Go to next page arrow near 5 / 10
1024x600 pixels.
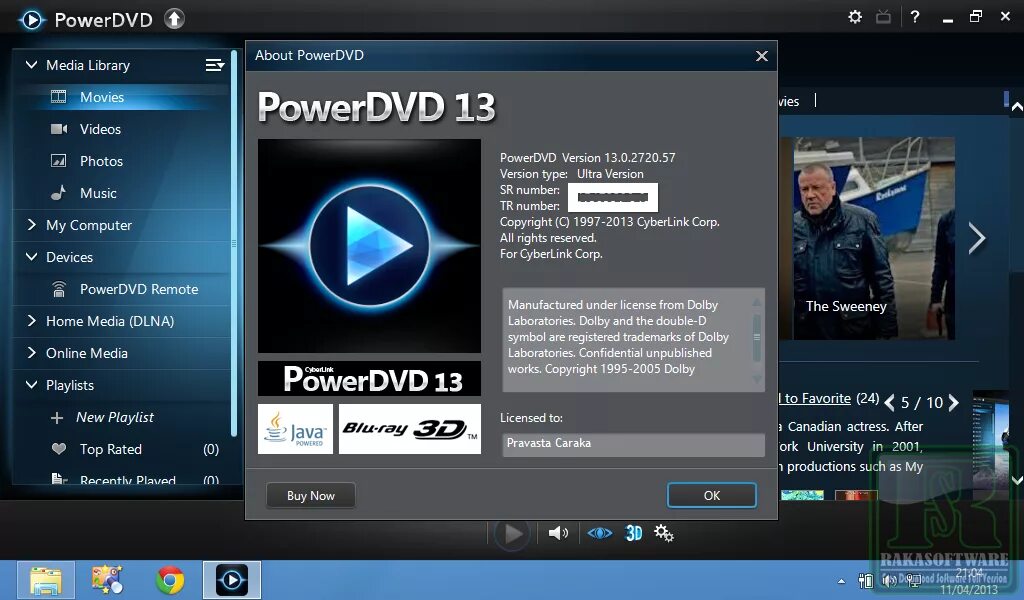click(x=953, y=403)
